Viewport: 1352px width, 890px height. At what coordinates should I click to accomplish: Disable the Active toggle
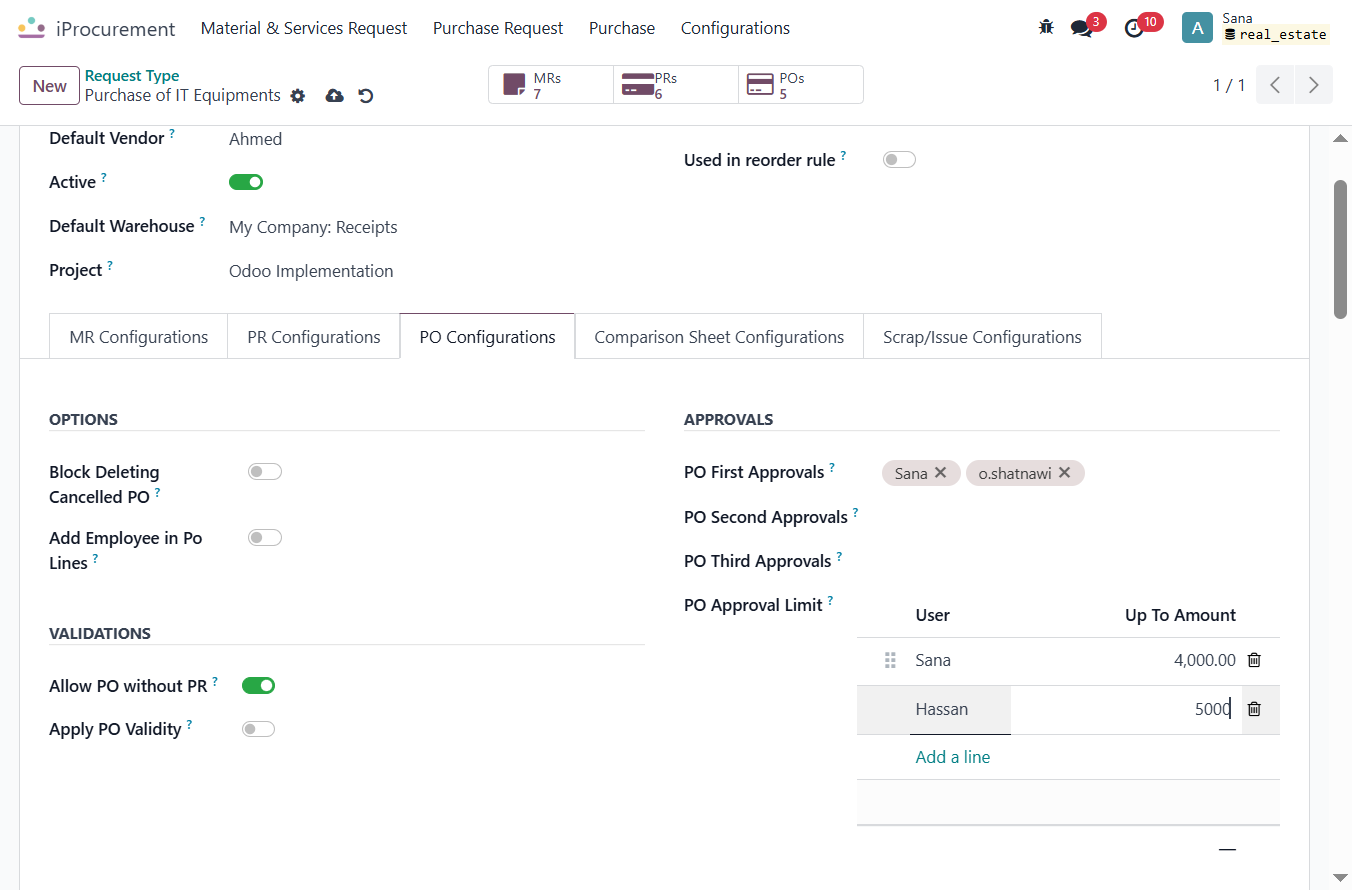click(246, 182)
